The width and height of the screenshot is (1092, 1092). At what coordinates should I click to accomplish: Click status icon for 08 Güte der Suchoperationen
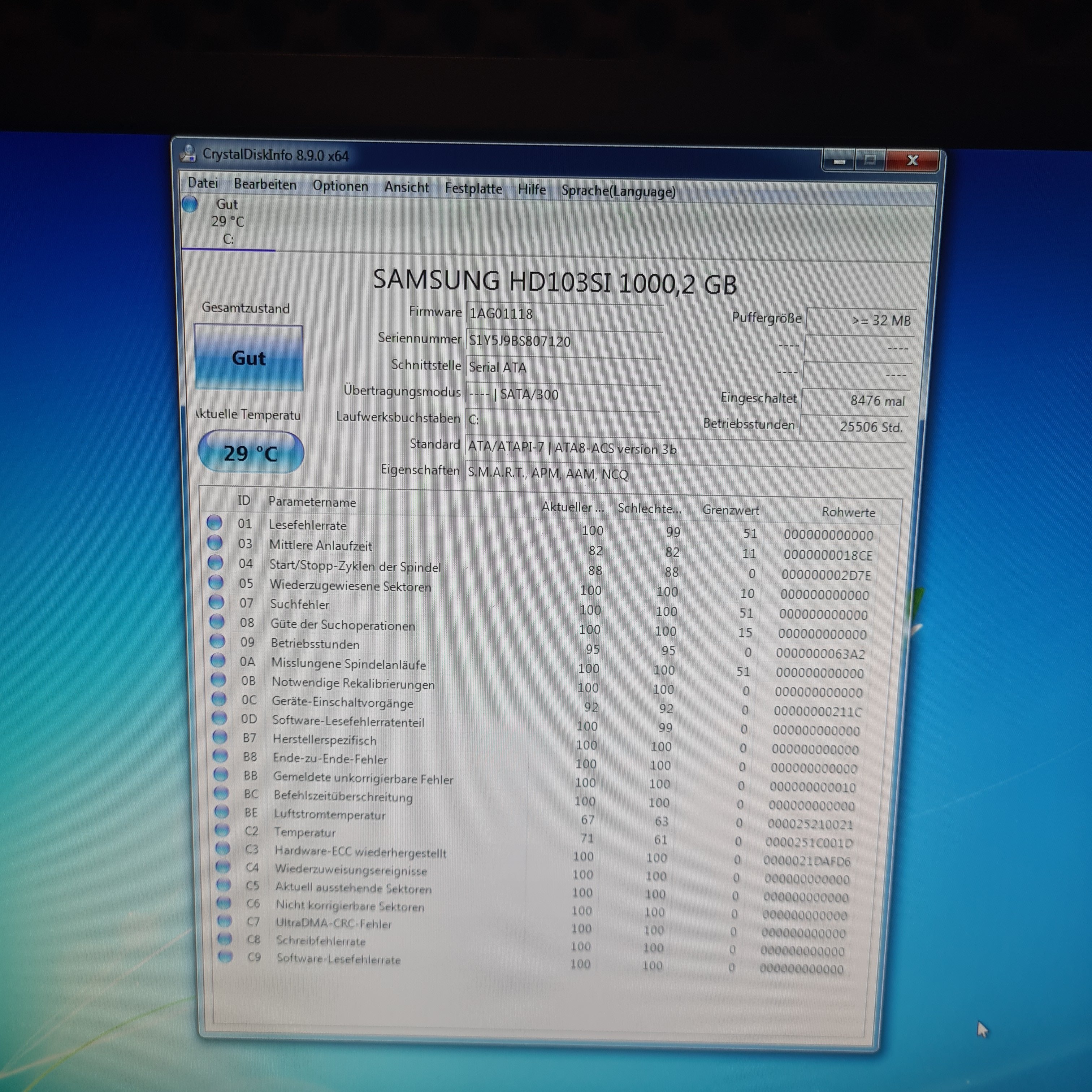click(x=217, y=621)
